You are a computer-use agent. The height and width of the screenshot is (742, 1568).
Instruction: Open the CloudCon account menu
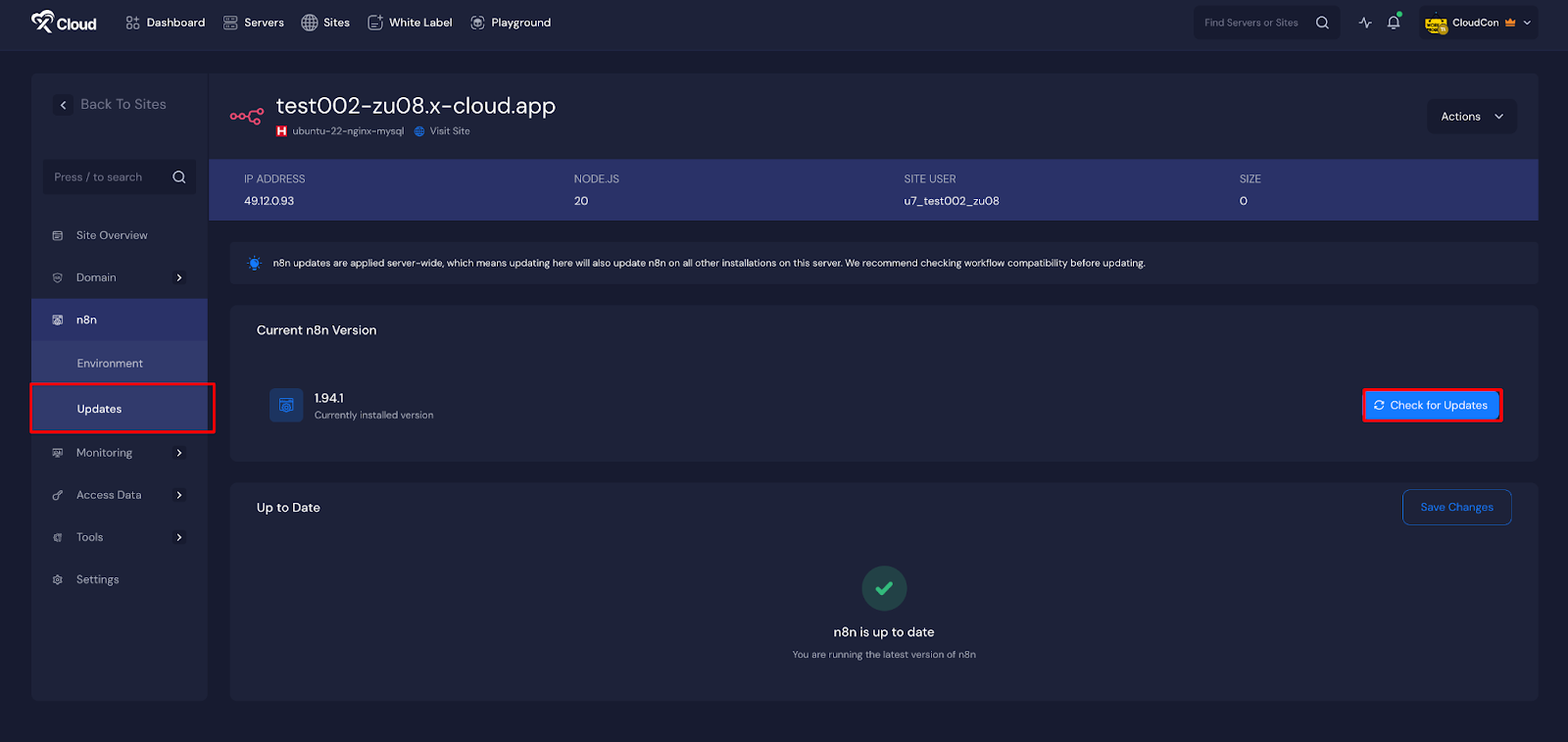click(1477, 22)
